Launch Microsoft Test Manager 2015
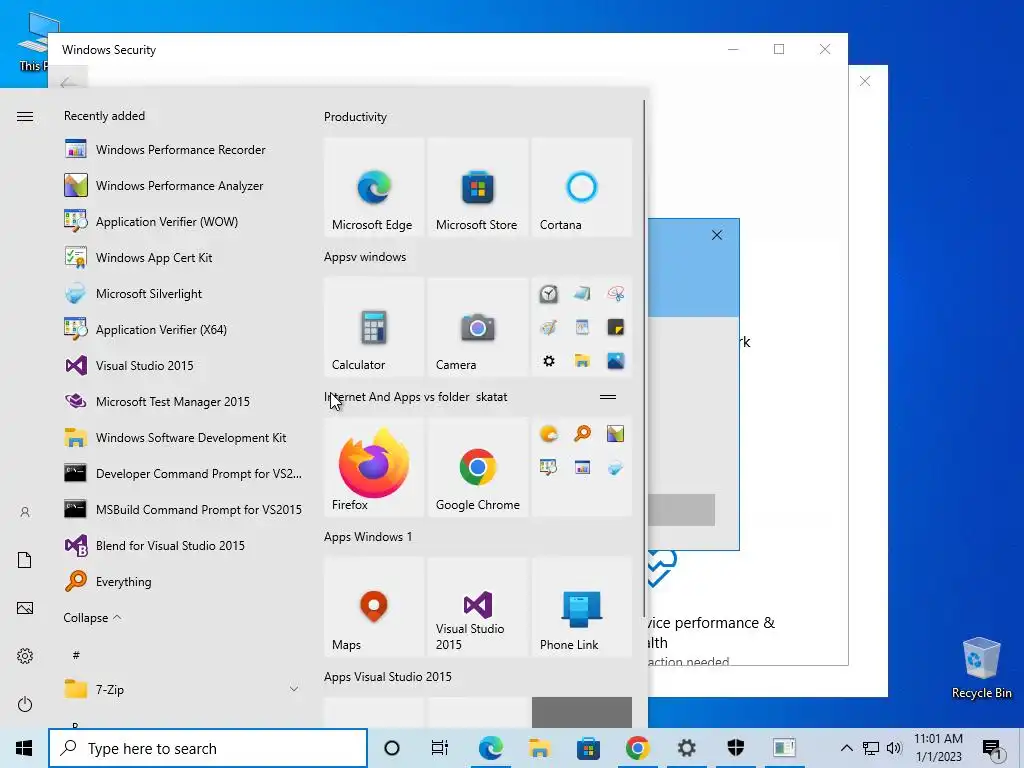This screenshot has height=768, width=1024. click(x=183, y=401)
